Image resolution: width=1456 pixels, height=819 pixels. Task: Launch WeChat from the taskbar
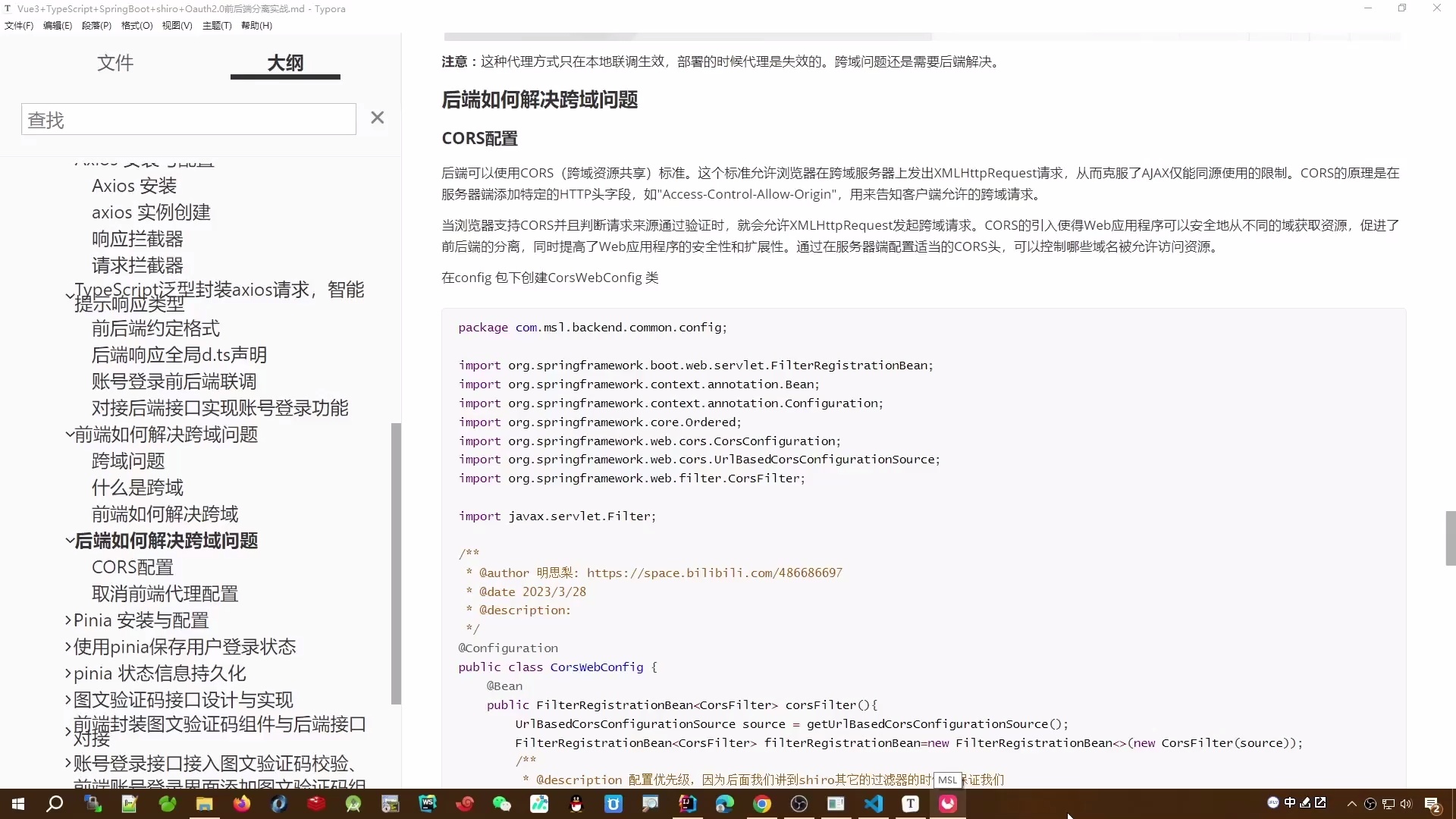pos(502,804)
